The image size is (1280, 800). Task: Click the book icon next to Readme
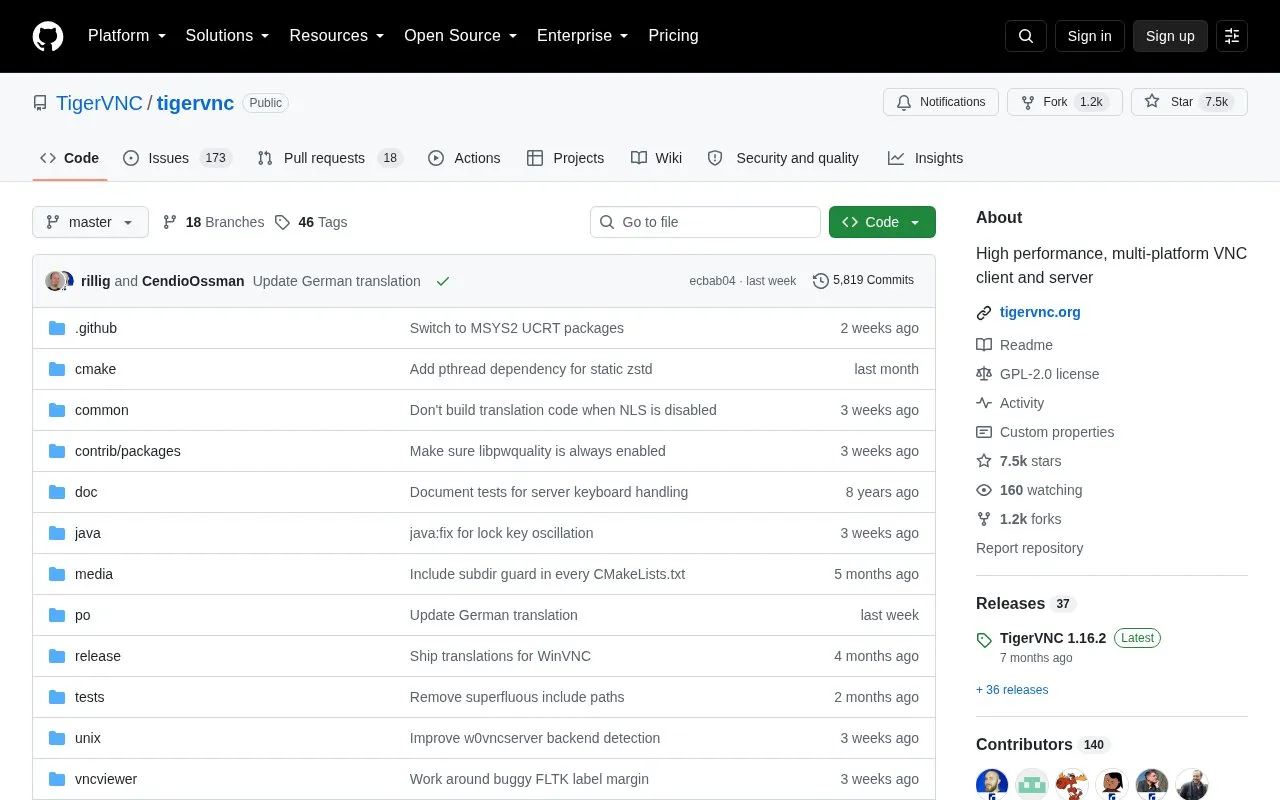tap(984, 345)
